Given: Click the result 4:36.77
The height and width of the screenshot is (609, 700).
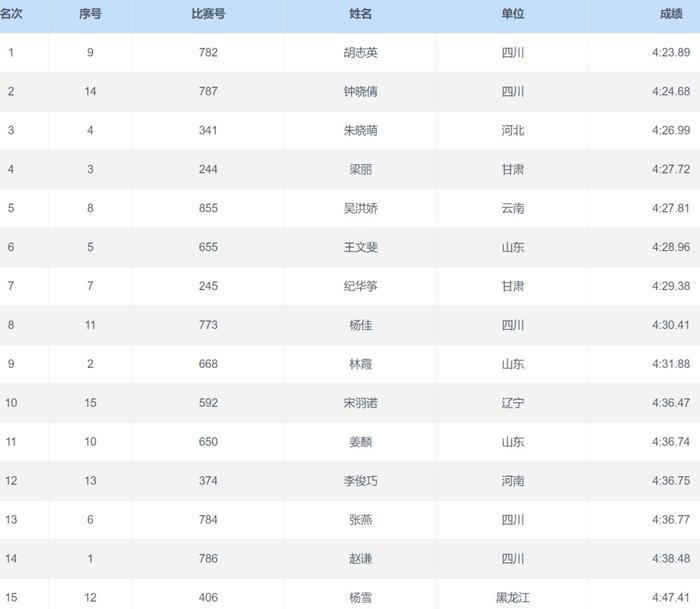Looking at the screenshot, I should click(671, 520).
